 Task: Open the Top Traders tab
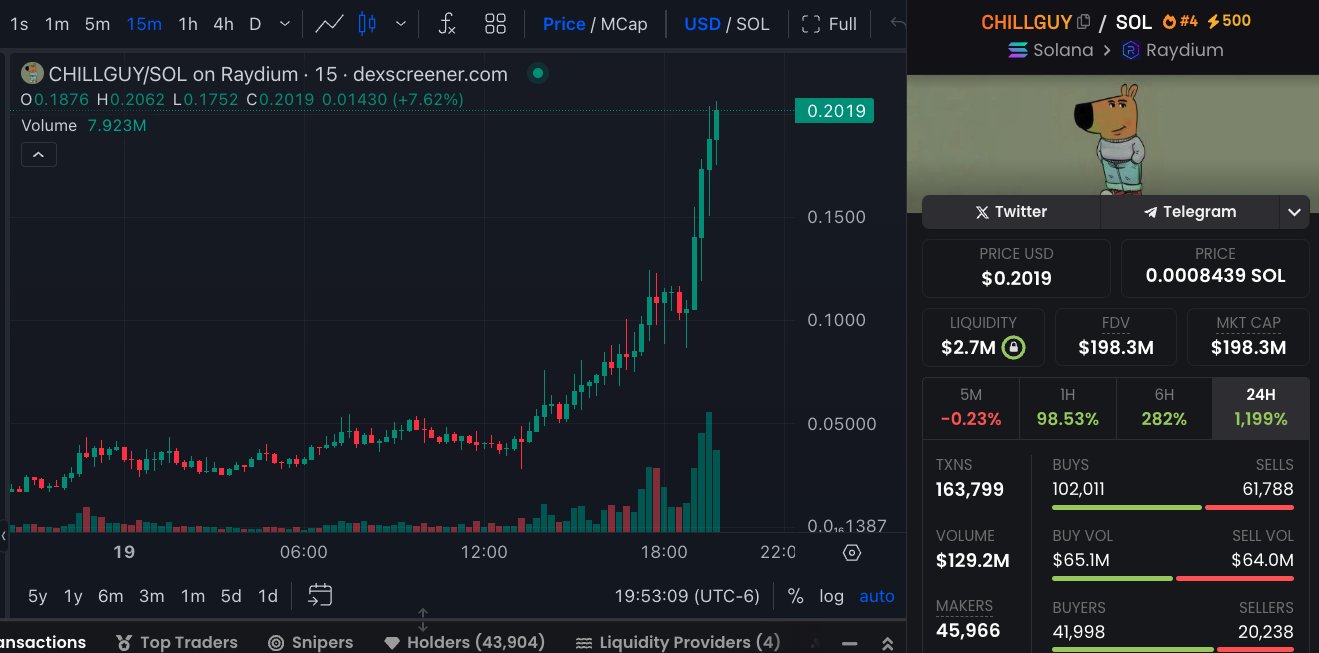(176, 642)
